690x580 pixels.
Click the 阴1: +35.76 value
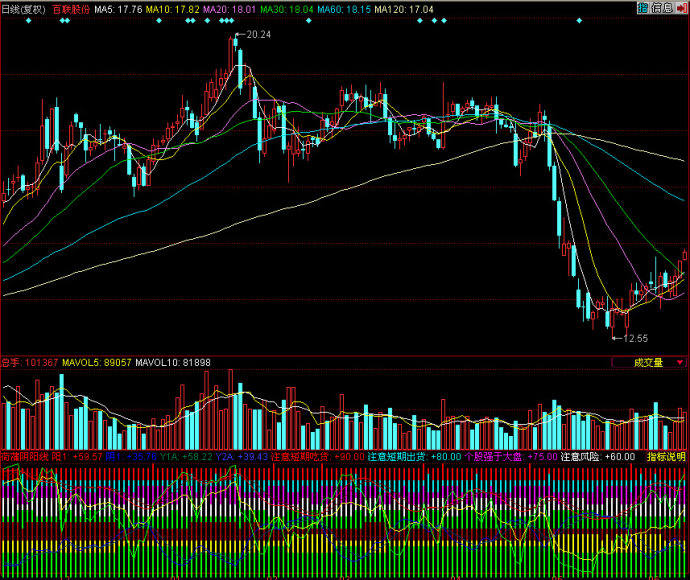(x=131, y=457)
